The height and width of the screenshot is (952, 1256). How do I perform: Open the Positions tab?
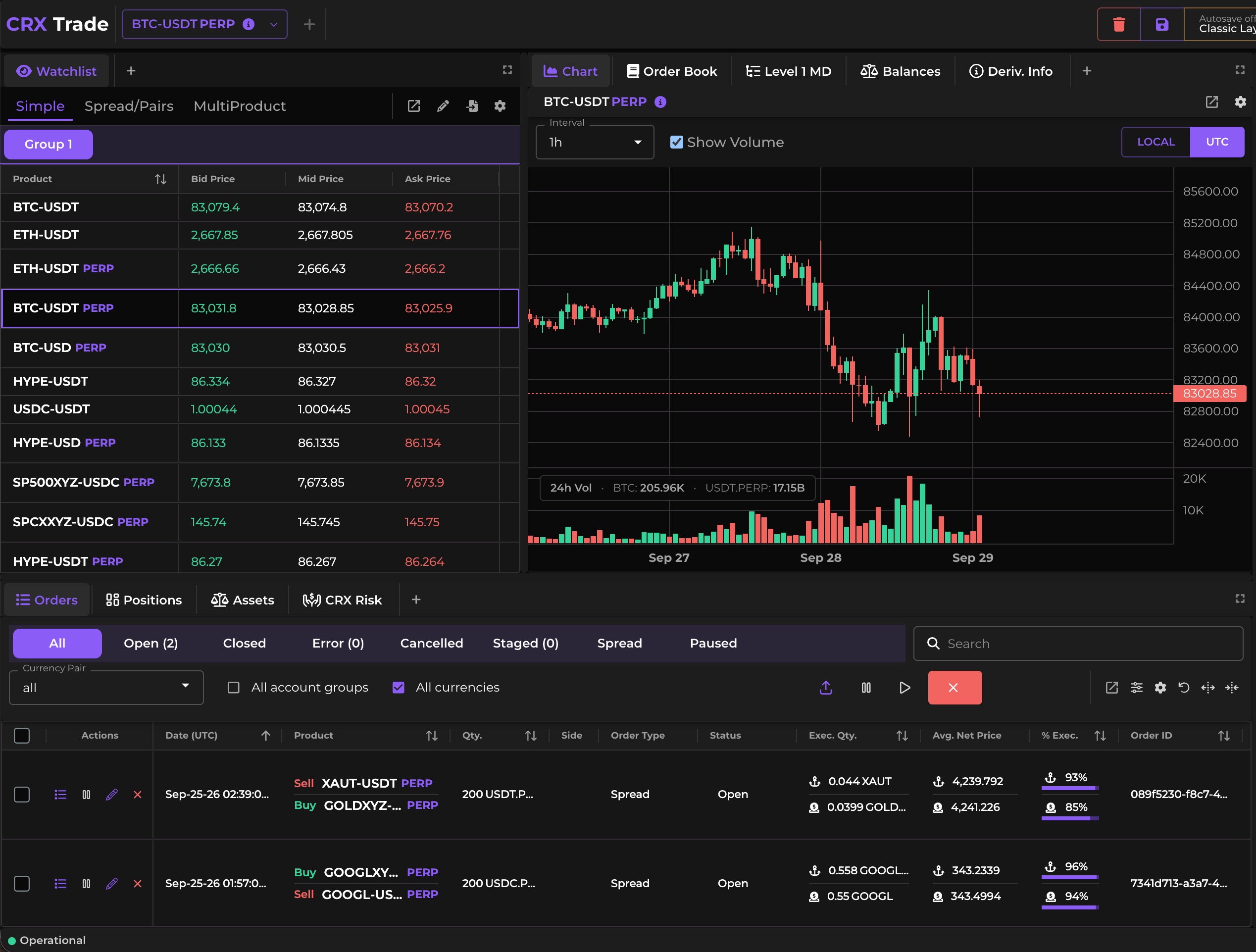(x=144, y=600)
